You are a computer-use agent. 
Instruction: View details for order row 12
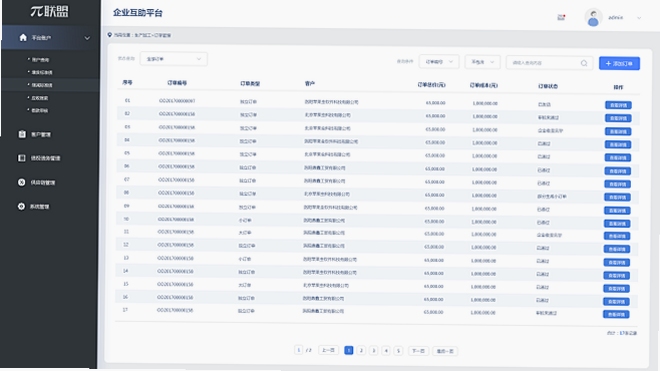point(617,249)
